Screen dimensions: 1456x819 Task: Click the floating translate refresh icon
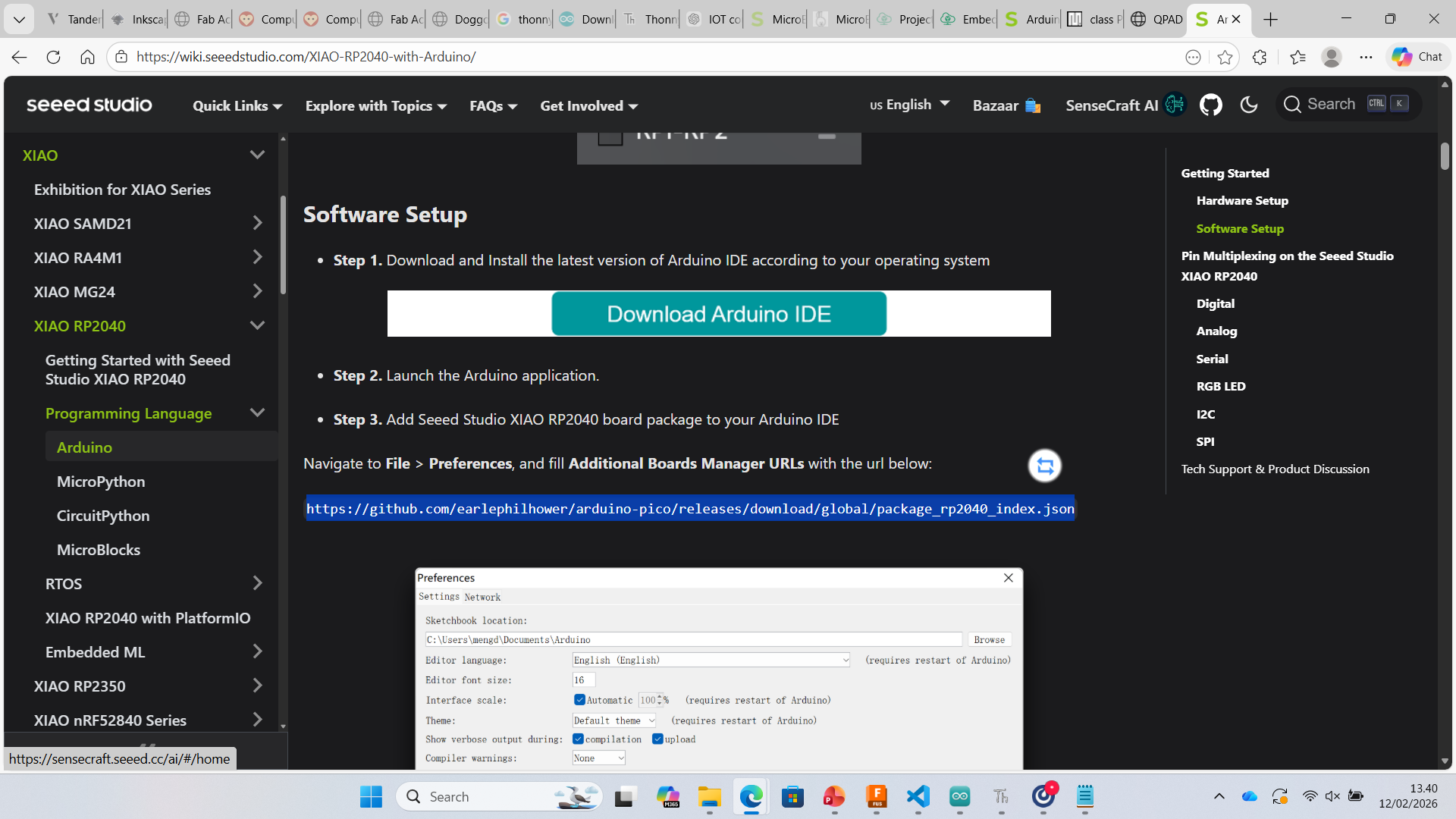click(x=1045, y=466)
